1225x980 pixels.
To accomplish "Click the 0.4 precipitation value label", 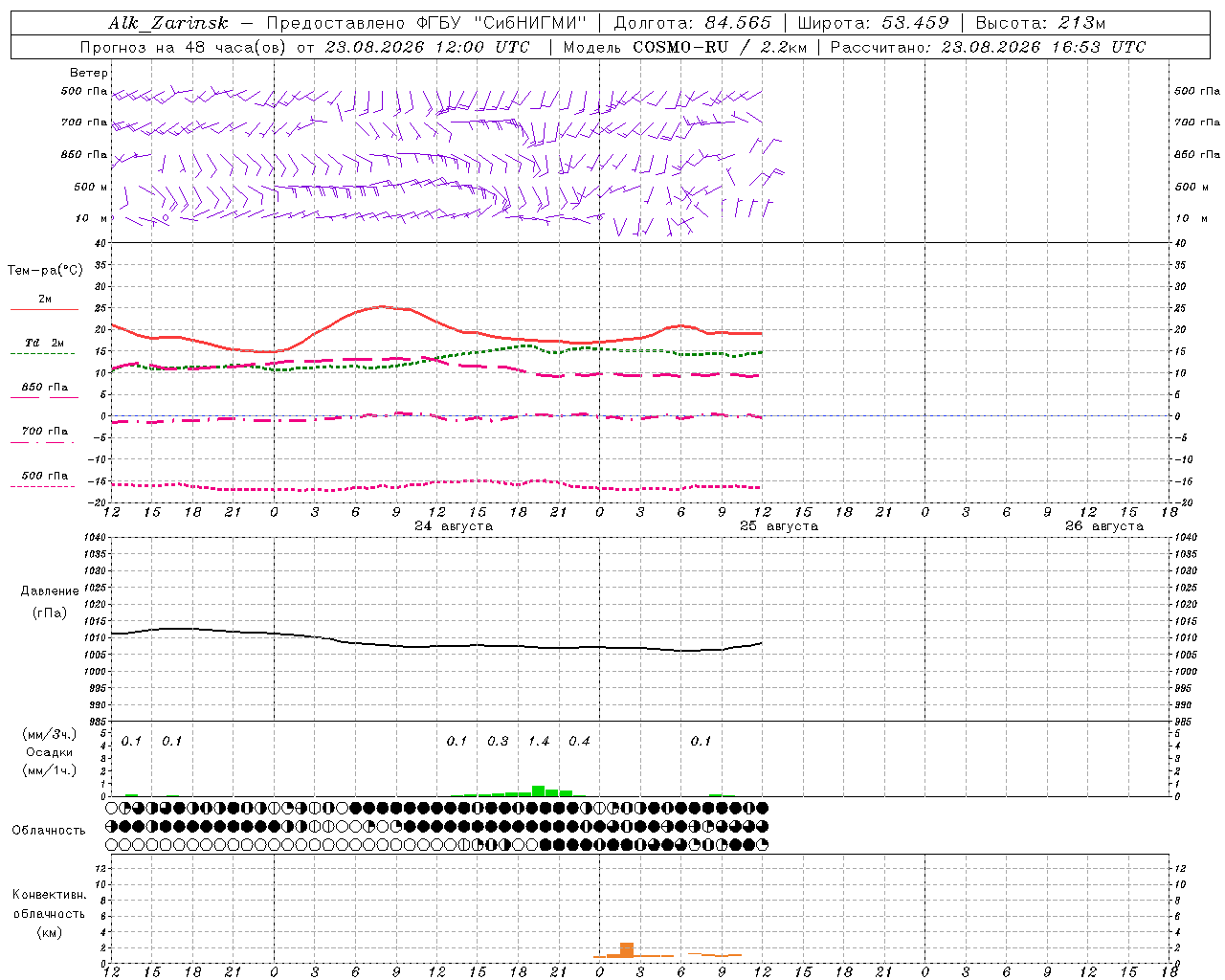I will tap(579, 741).
